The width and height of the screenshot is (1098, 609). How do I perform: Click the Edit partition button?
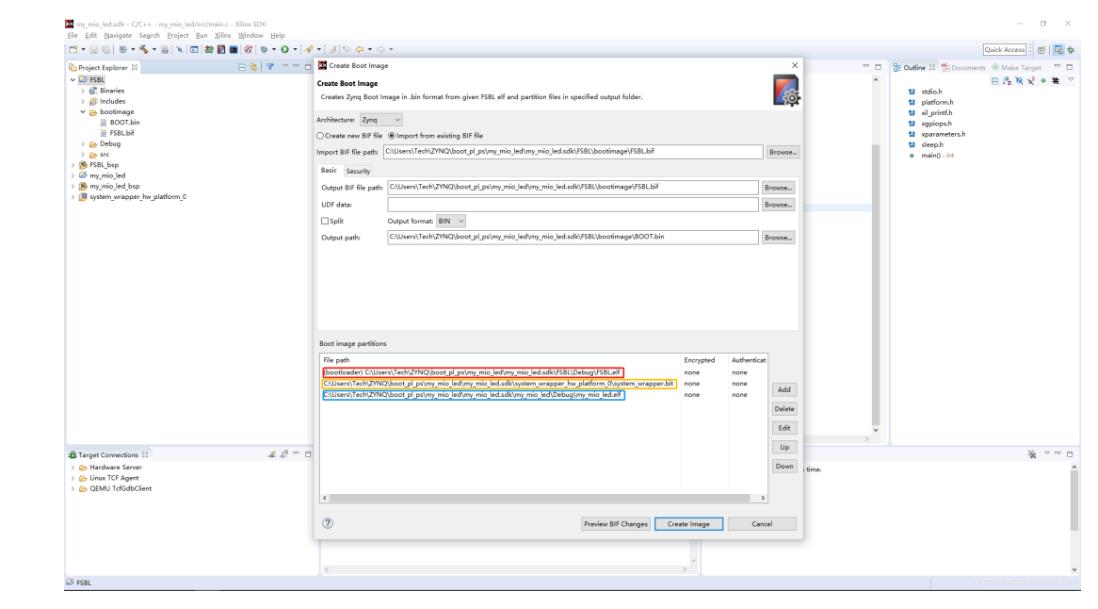pos(784,428)
